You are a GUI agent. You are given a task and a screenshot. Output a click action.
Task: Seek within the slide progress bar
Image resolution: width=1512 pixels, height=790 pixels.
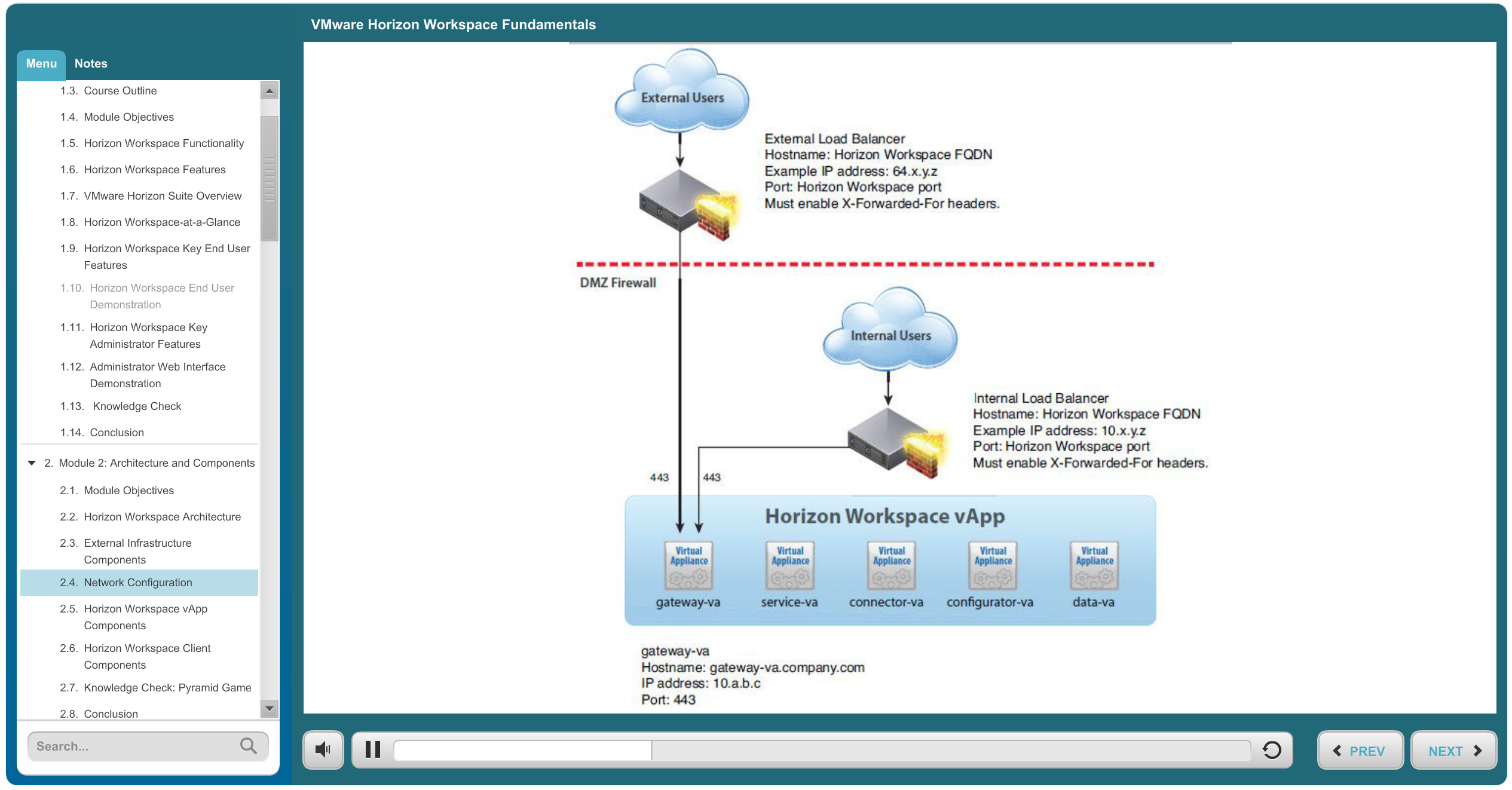[x=822, y=750]
